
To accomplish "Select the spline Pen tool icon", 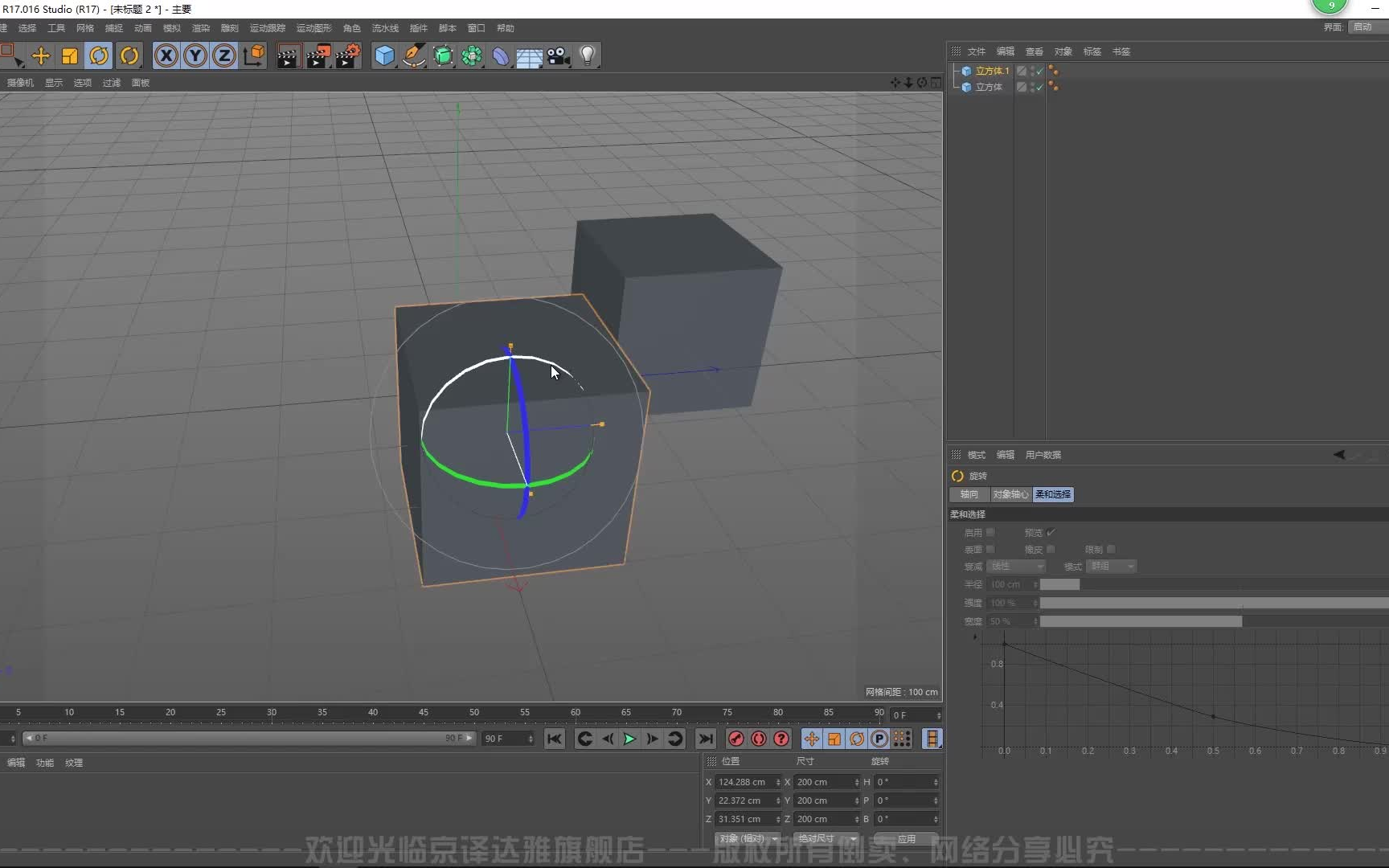I will pos(413,55).
